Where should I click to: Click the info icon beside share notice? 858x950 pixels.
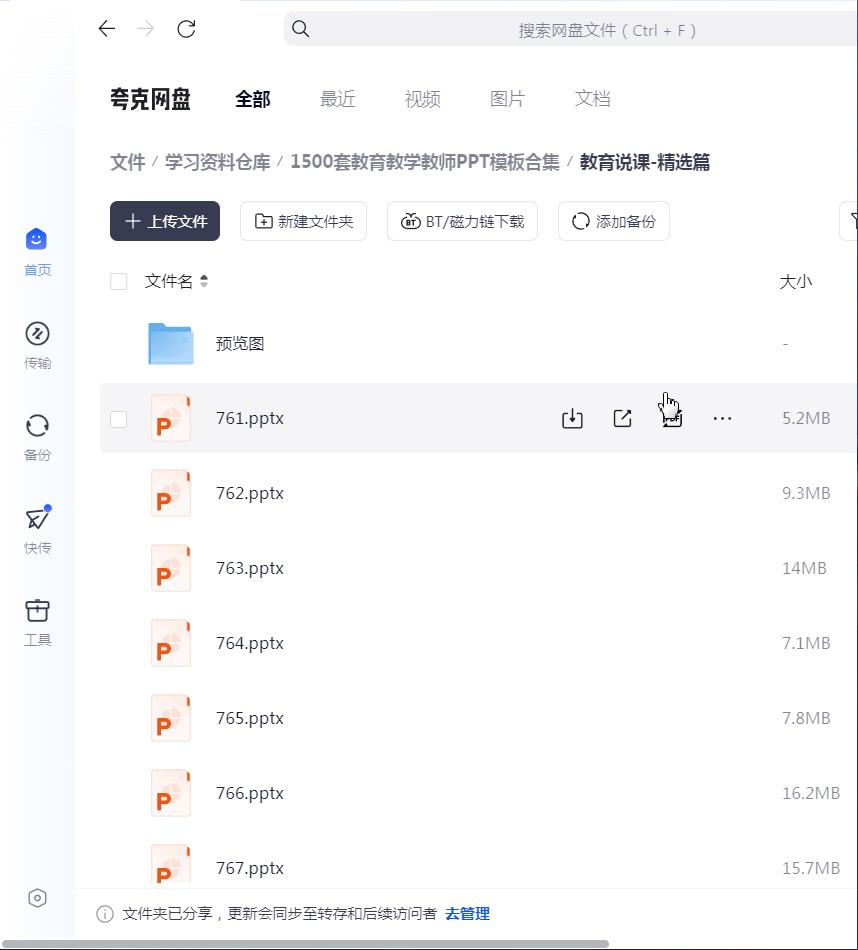coord(105,914)
